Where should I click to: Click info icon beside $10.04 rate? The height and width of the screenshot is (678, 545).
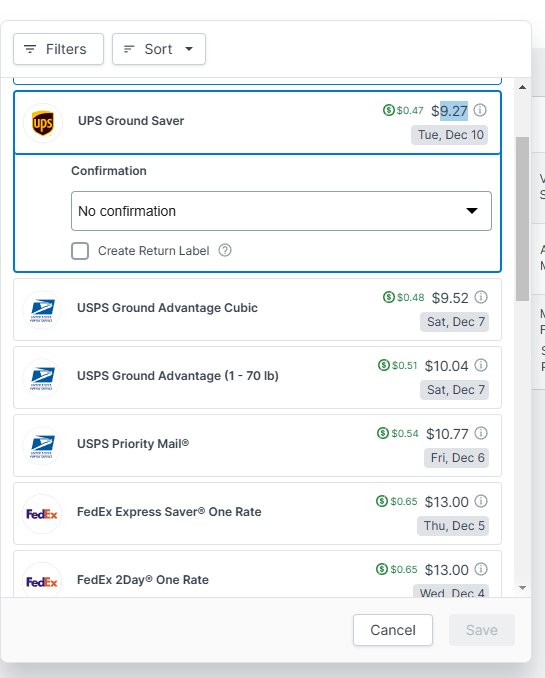pos(481,365)
